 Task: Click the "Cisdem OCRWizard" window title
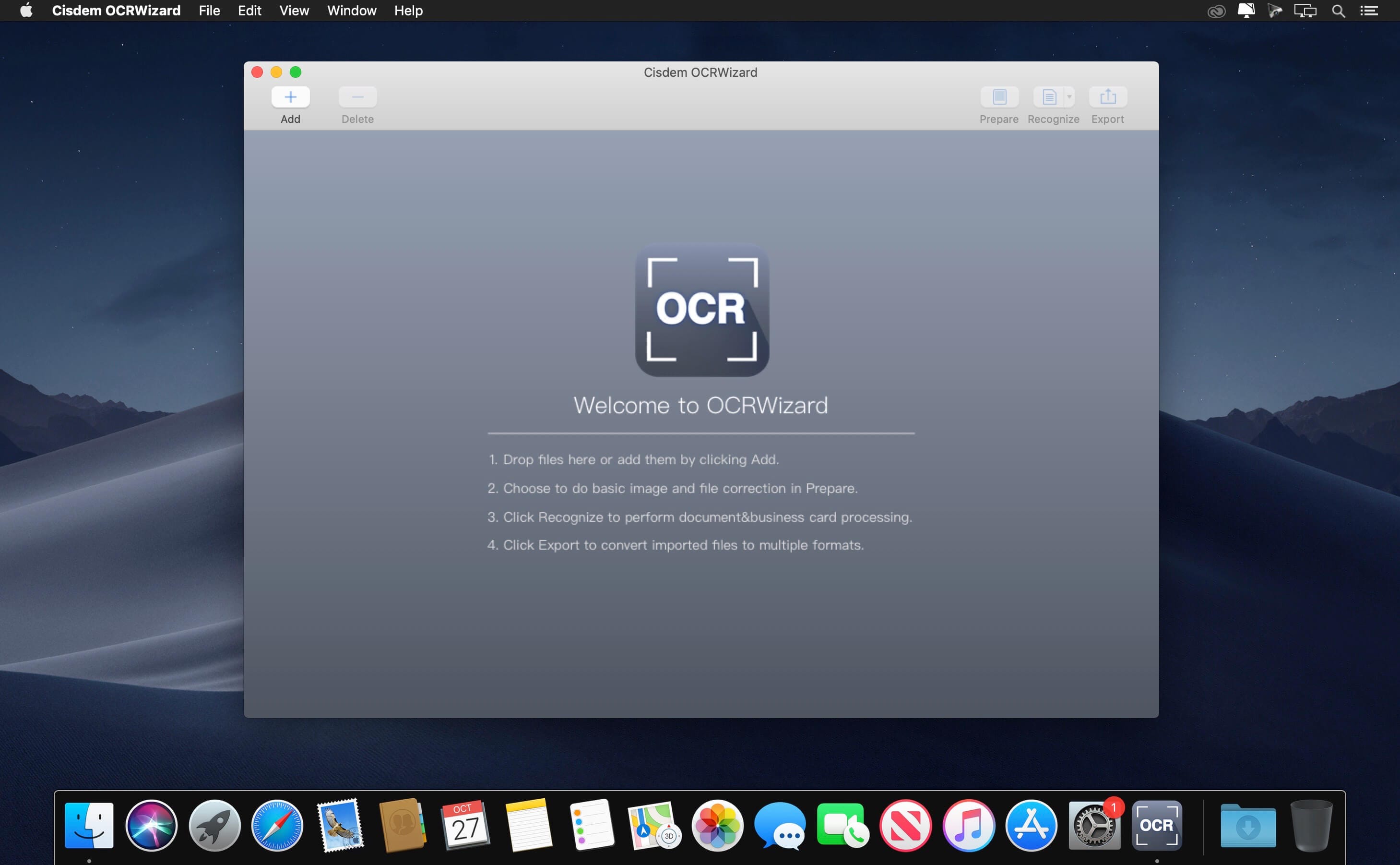[700, 72]
